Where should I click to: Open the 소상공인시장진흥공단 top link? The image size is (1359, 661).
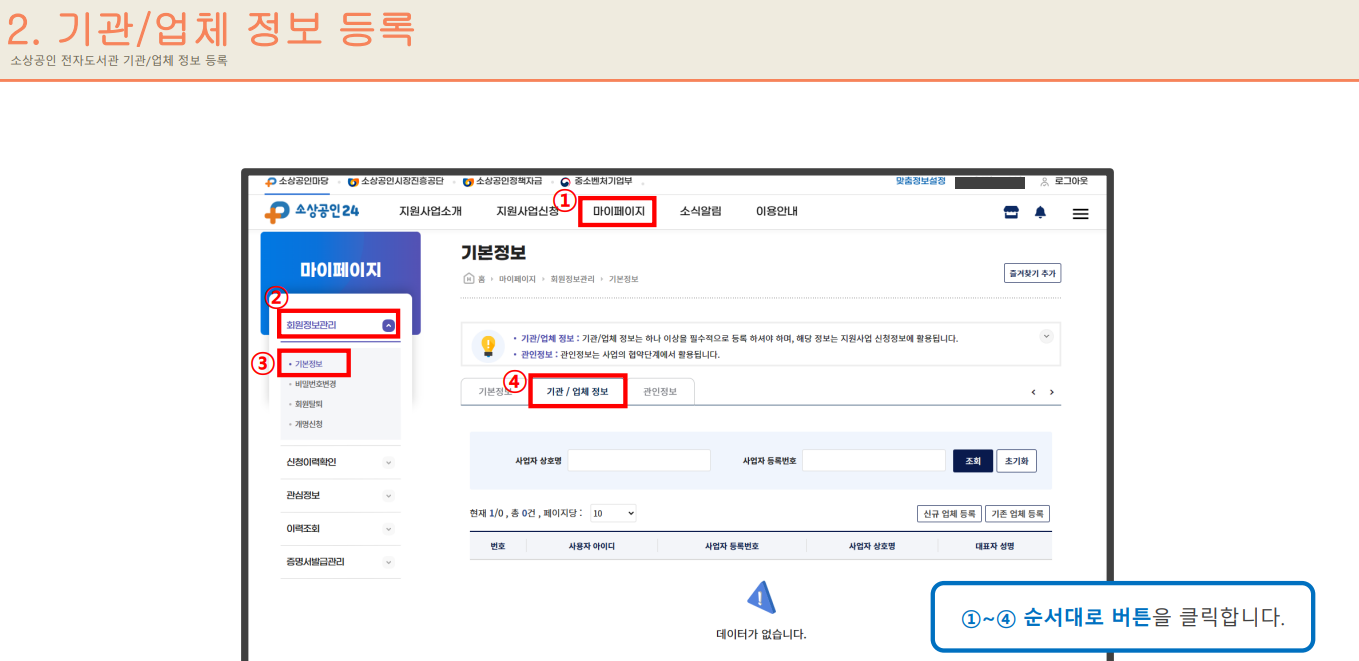(x=396, y=182)
